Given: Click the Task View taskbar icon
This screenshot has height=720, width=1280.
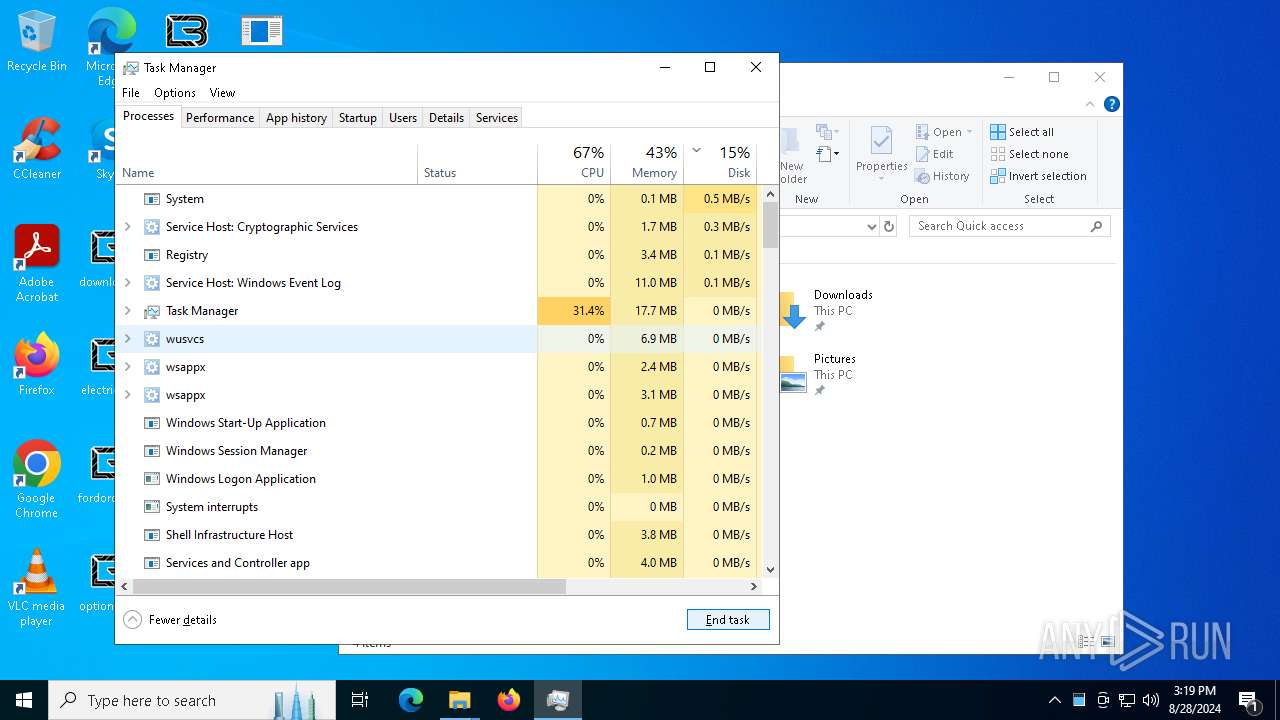Looking at the screenshot, I should point(360,700).
